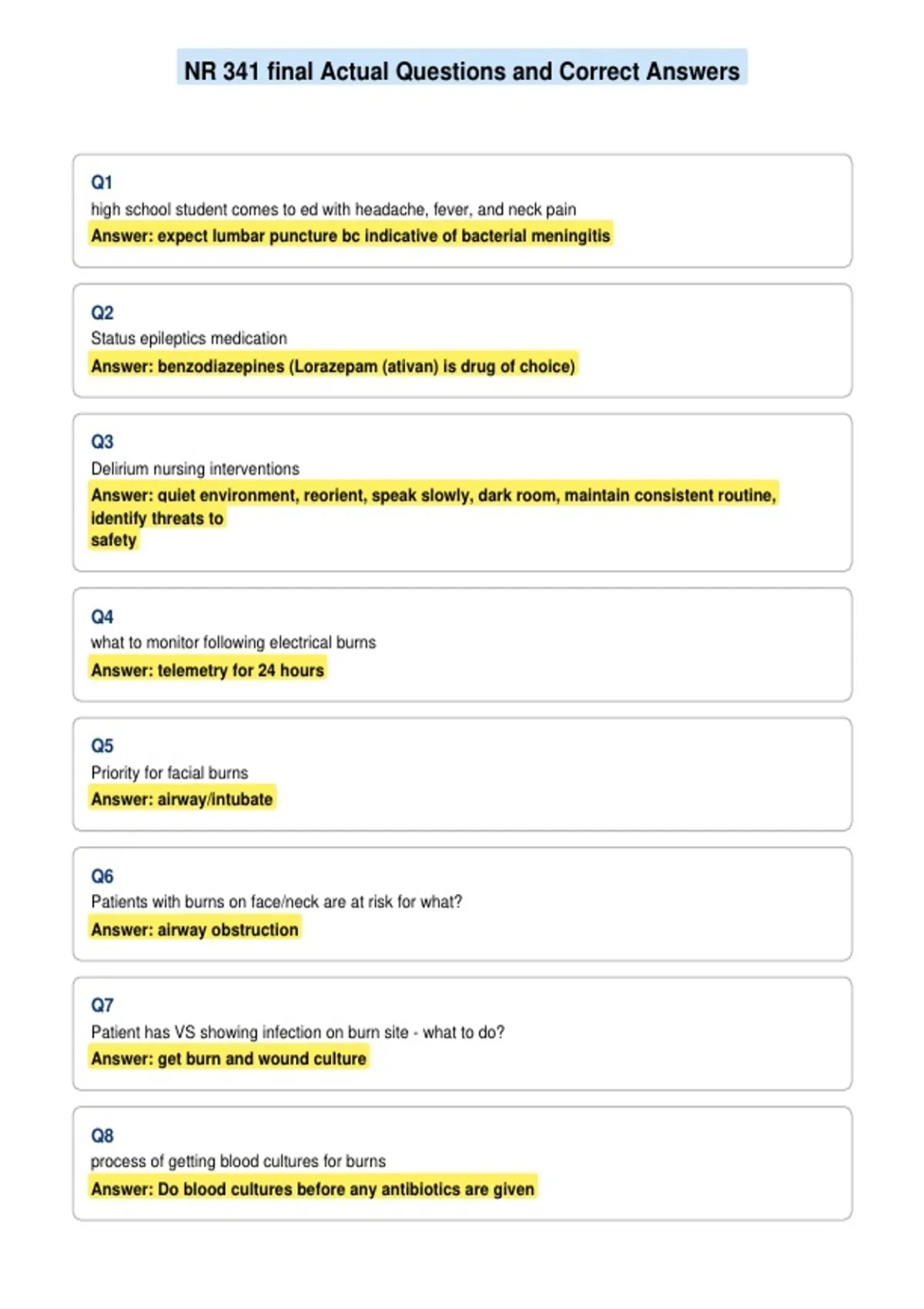Click the benzodiazepines Lorazepam answer highlight
924x1309 pixels.
coord(333,366)
